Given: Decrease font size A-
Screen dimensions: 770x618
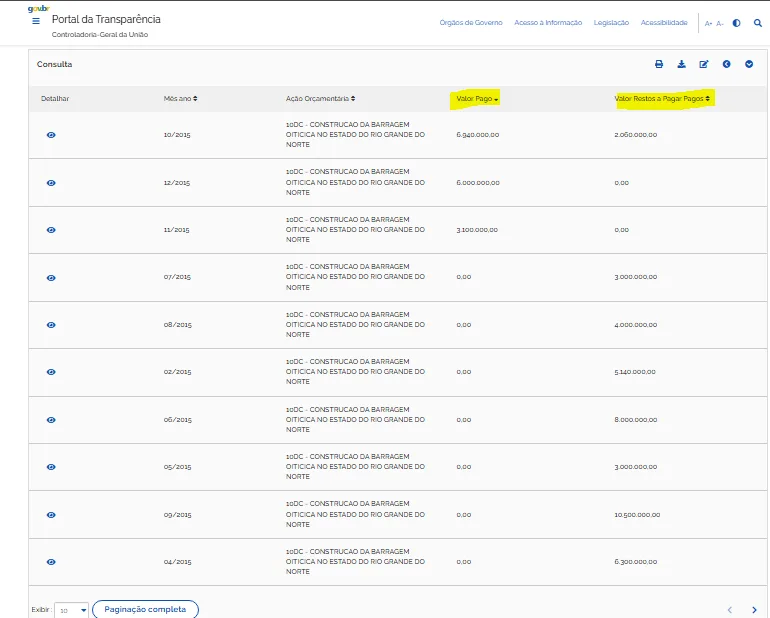Looking at the screenshot, I should pos(719,23).
